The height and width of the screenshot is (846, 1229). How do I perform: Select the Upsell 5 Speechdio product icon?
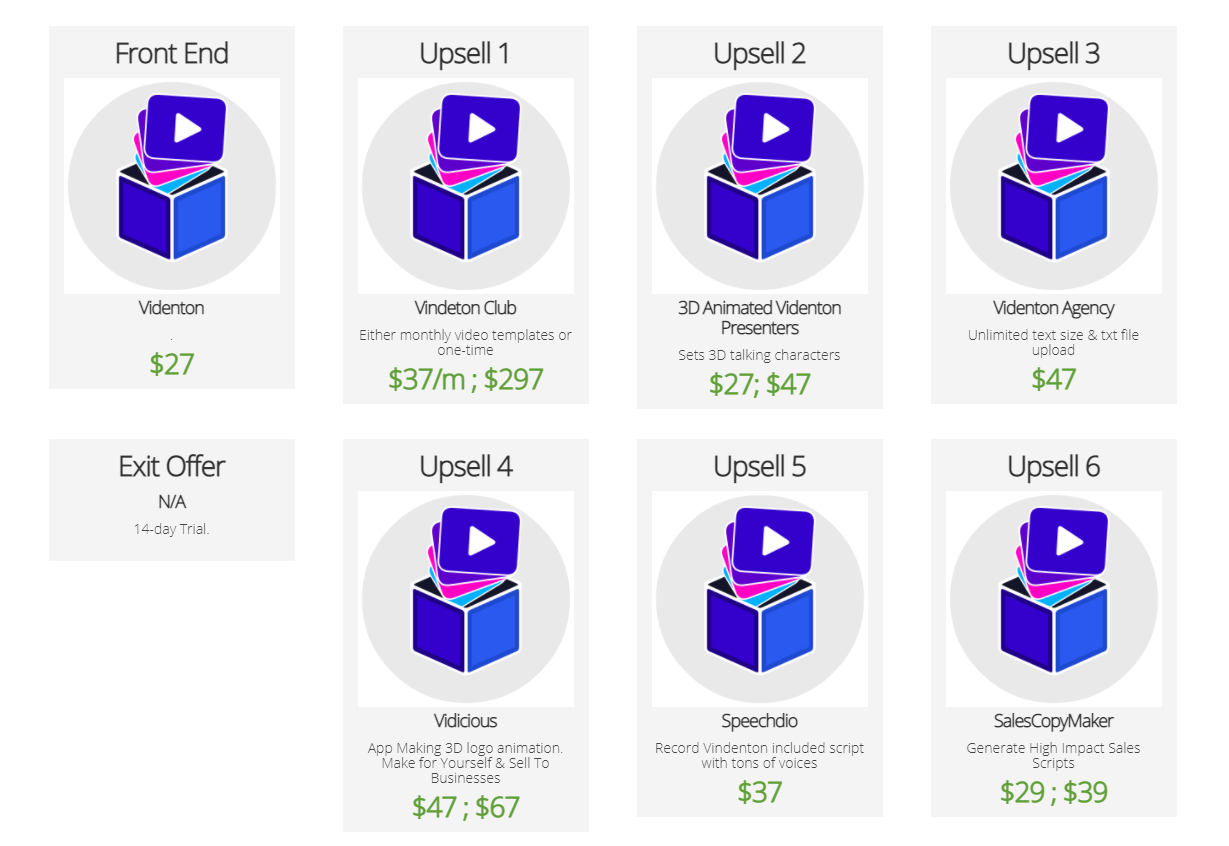(760, 599)
